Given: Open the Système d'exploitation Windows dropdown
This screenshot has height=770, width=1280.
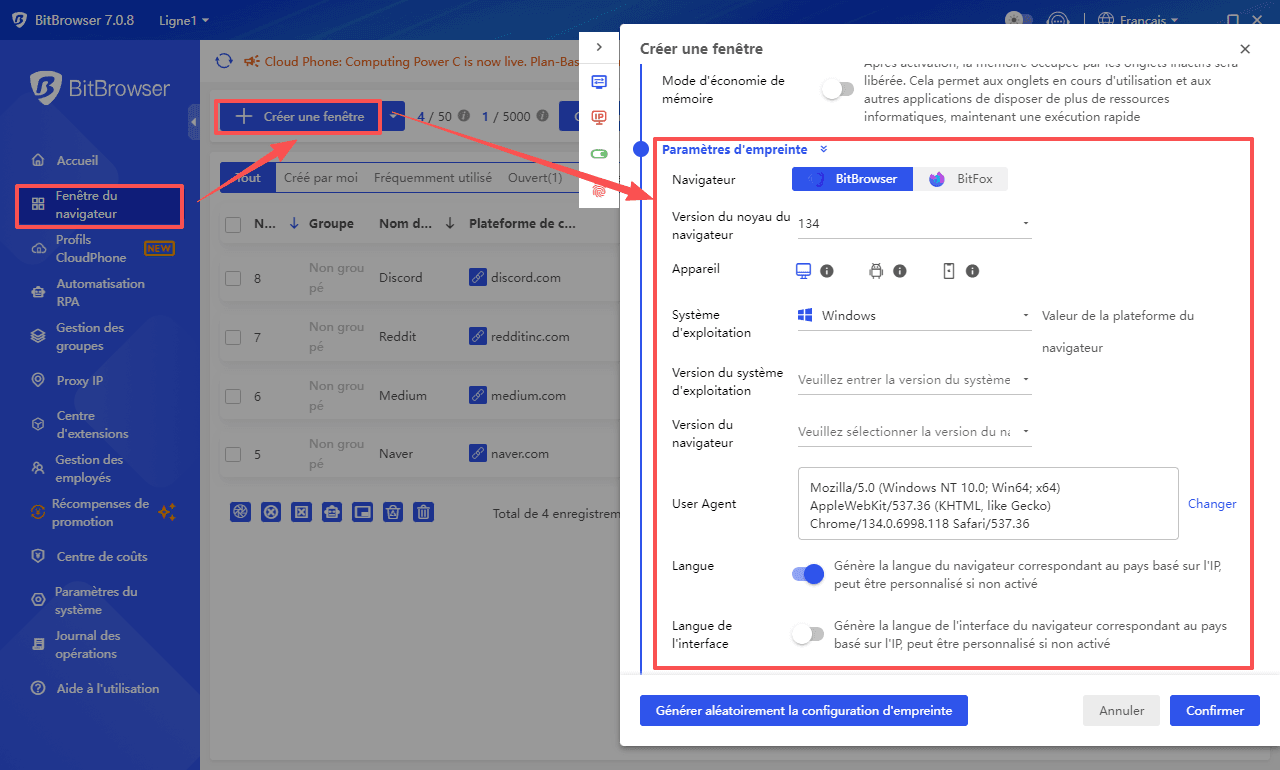Looking at the screenshot, I should click(x=914, y=316).
